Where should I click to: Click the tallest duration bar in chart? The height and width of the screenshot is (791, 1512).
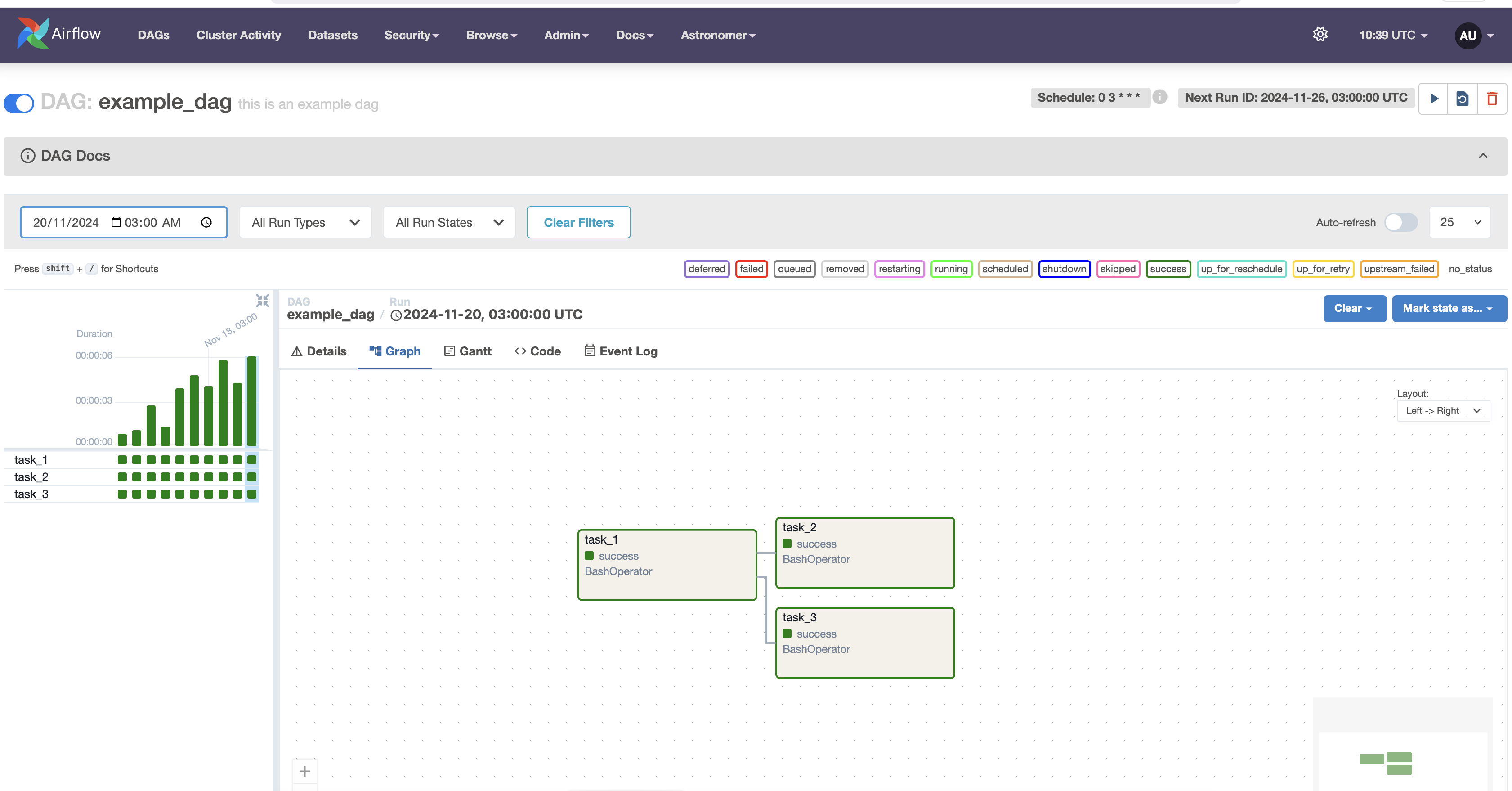(x=252, y=401)
